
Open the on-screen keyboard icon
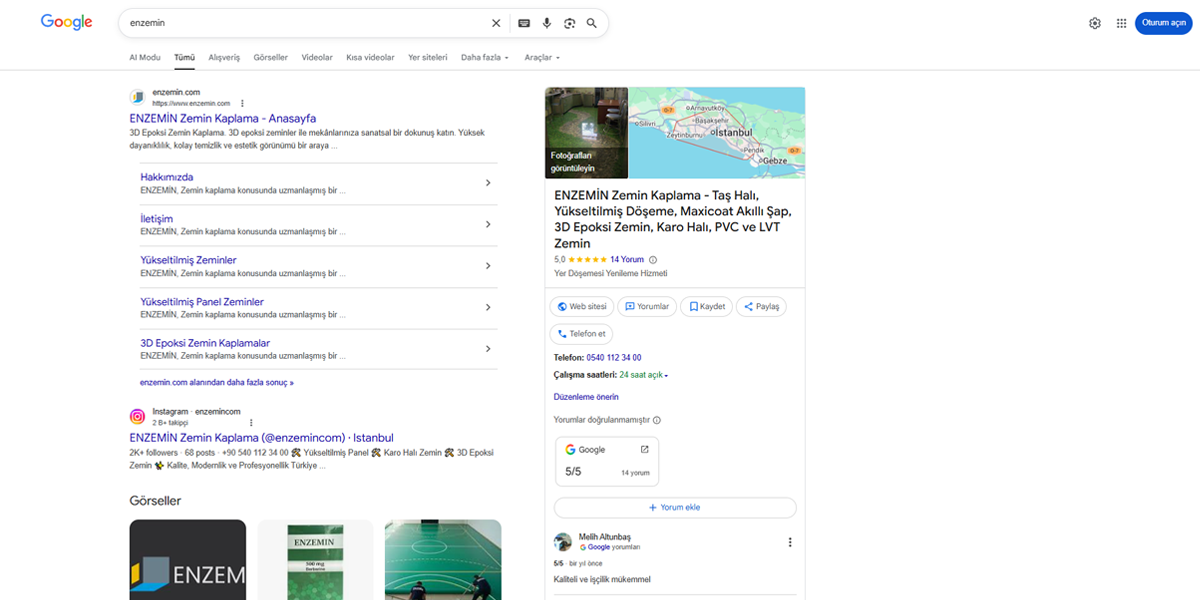[522, 22]
